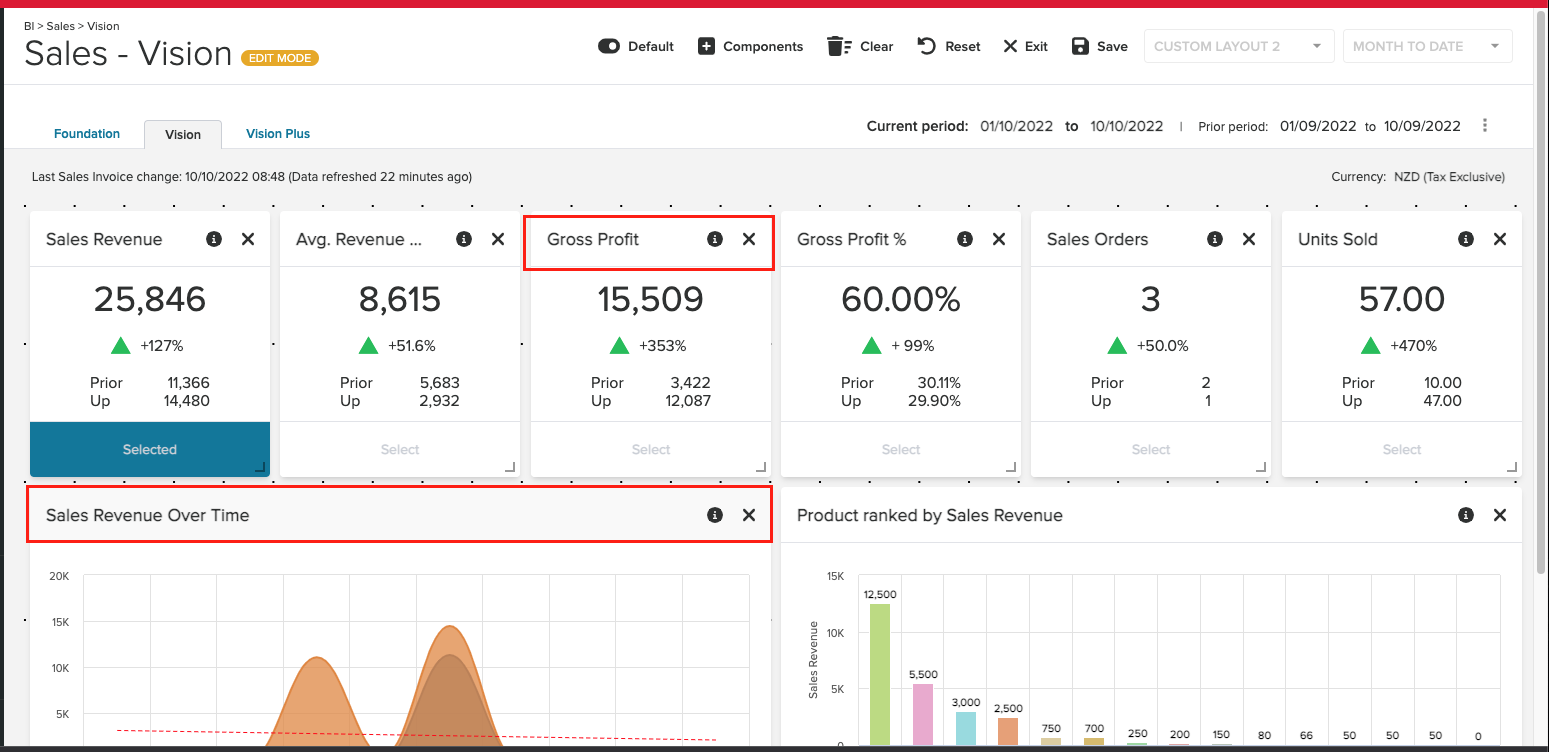Switch to the Foundation tab
Image resolution: width=1549 pixels, height=752 pixels.
(x=86, y=133)
